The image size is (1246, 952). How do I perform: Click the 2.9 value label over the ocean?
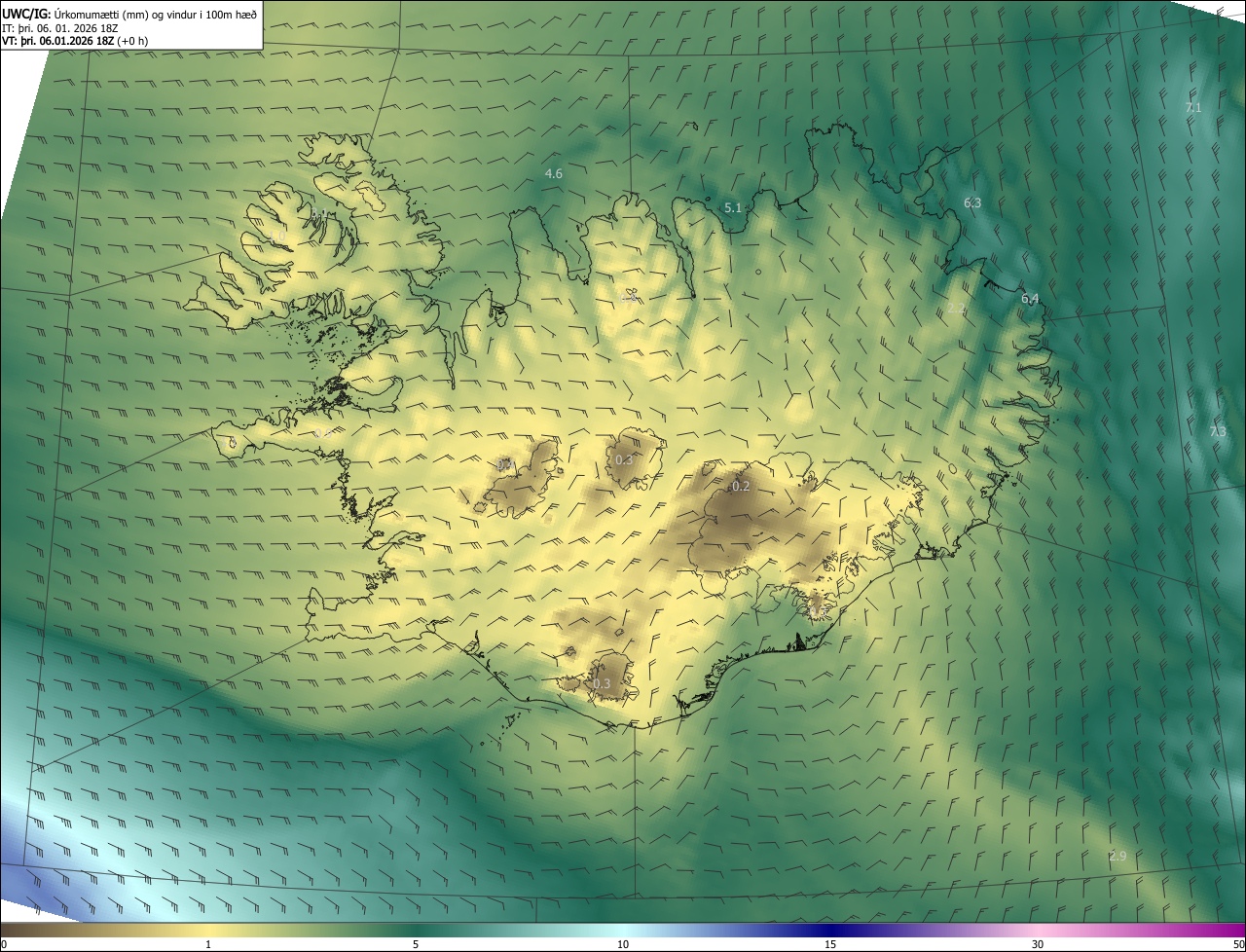[1118, 856]
